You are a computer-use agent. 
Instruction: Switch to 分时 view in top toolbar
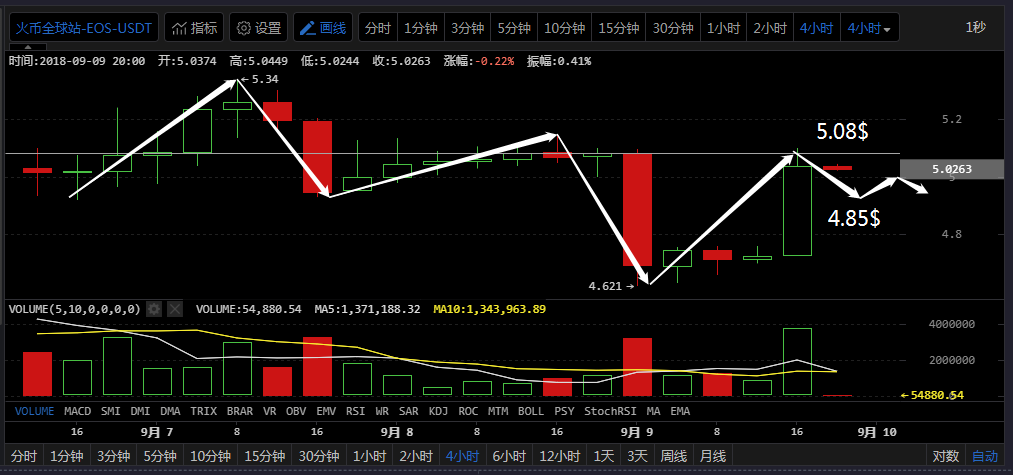click(x=377, y=28)
